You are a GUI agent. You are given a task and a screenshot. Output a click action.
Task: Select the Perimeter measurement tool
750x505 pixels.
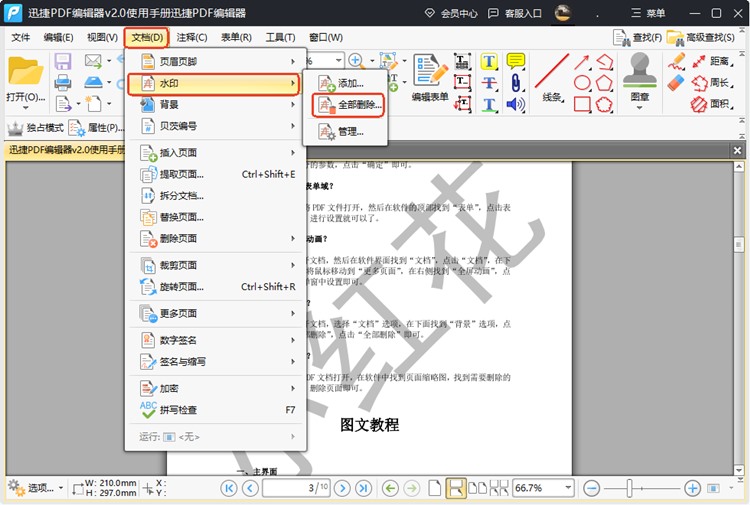[712, 83]
